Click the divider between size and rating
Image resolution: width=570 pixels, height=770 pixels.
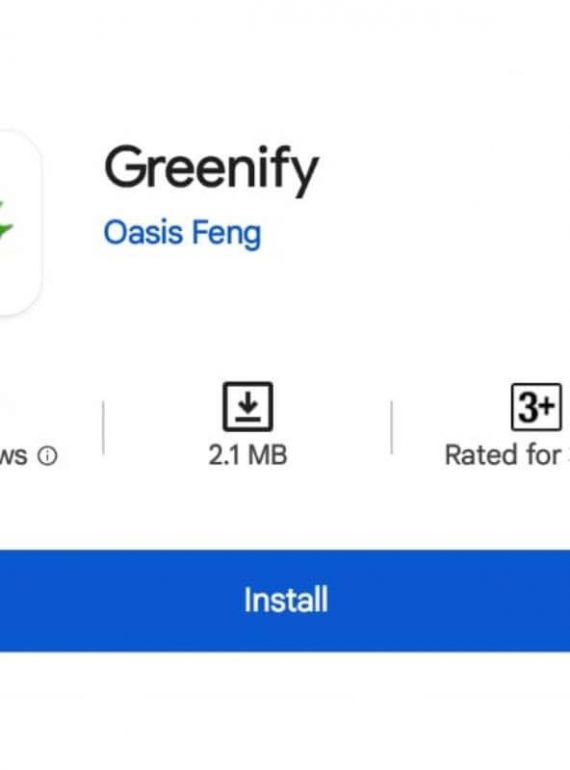(x=391, y=428)
